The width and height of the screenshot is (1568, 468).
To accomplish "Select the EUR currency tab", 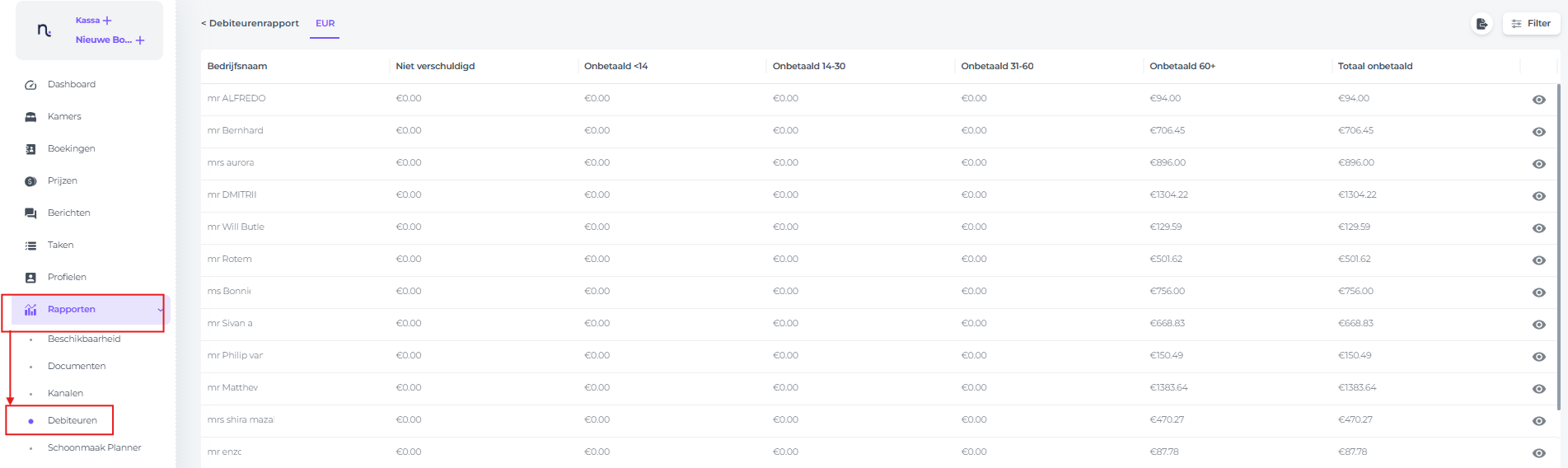I will tap(325, 23).
